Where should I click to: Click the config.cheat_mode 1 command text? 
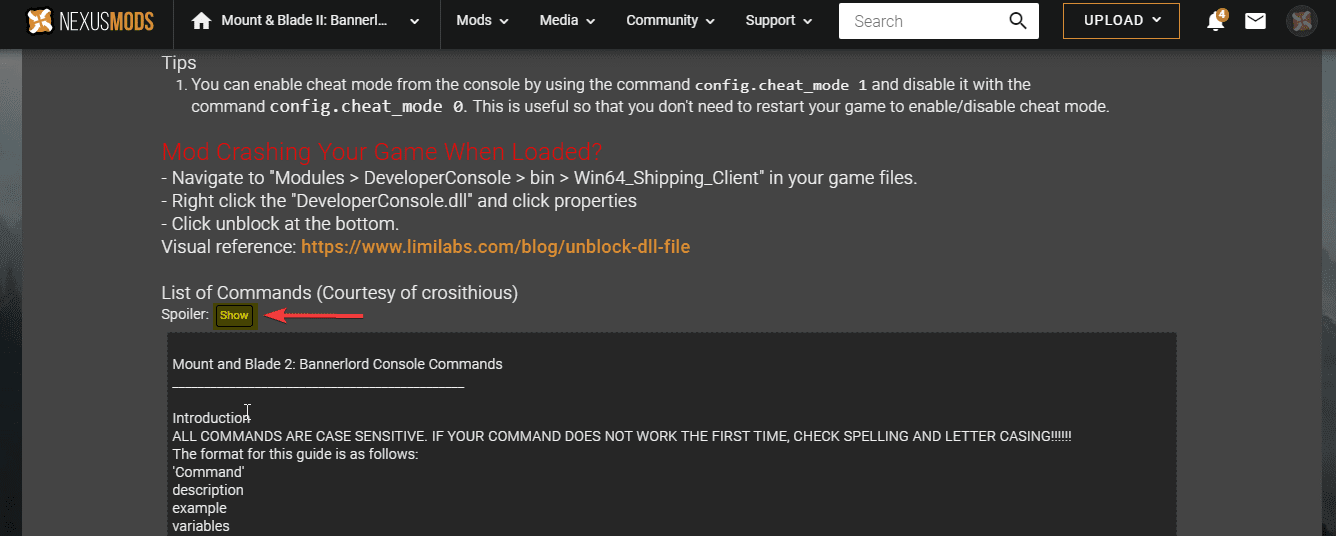[x=780, y=85]
